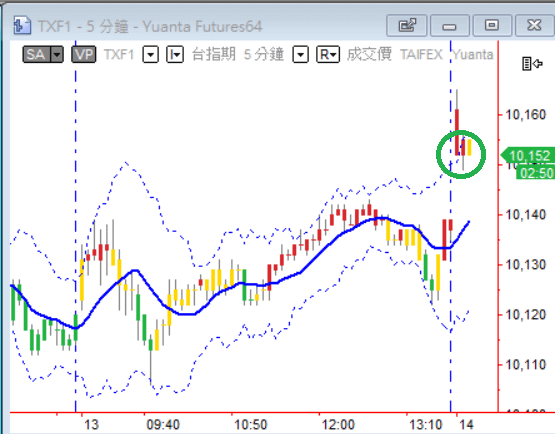The width and height of the screenshot is (555, 434).
Task: Click the Yuanta data source label
Action: coord(473,55)
